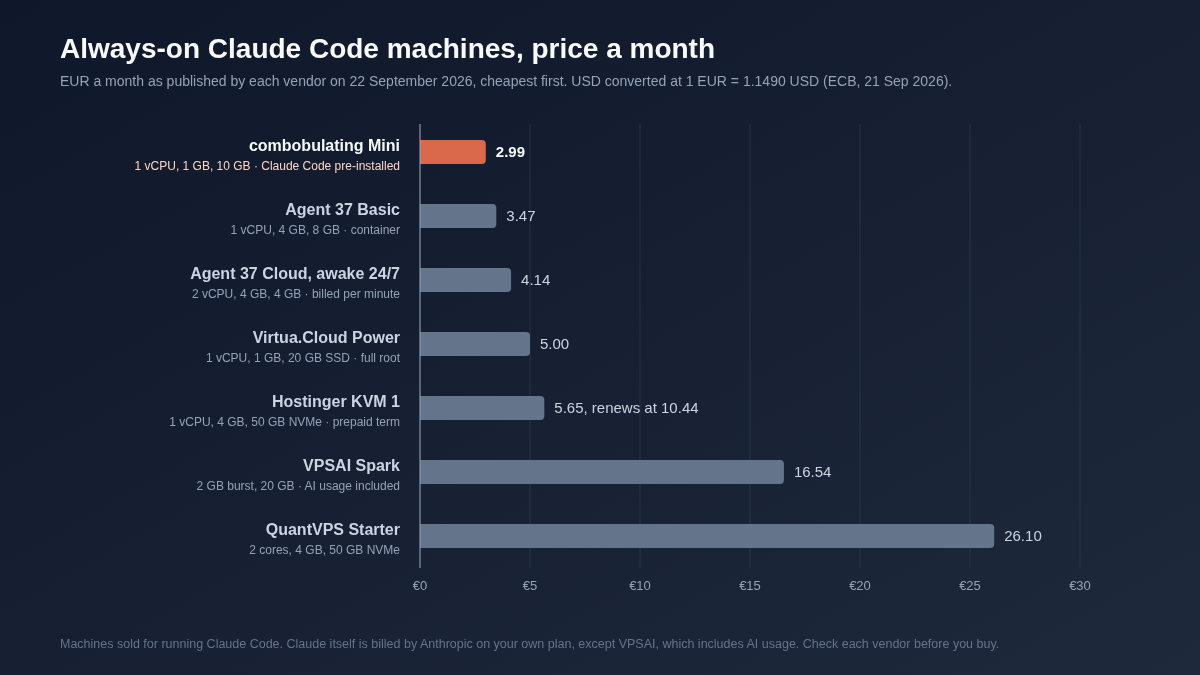The height and width of the screenshot is (675, 1200).
Task: Click the '€5' axis tick label
Action: [530, 586]
